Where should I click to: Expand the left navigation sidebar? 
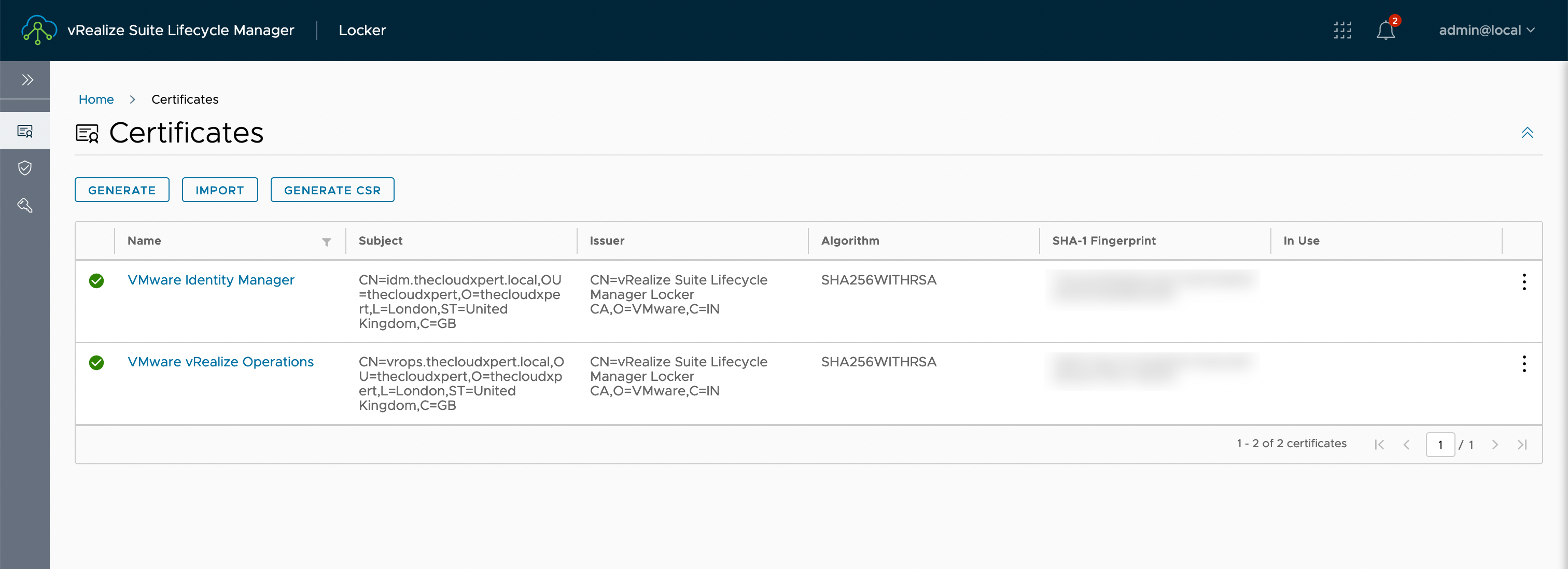coord(27,80)
